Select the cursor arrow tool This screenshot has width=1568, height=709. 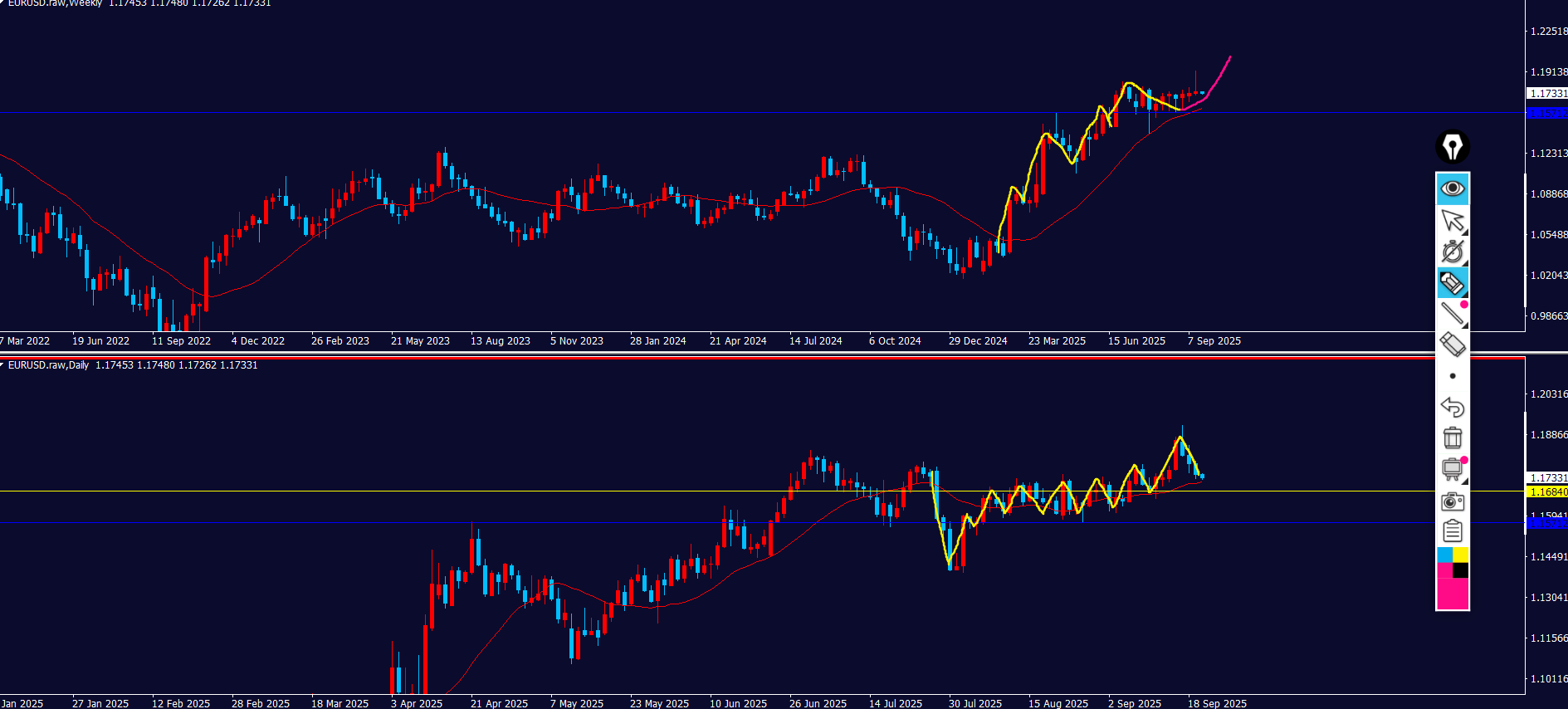1452,220
